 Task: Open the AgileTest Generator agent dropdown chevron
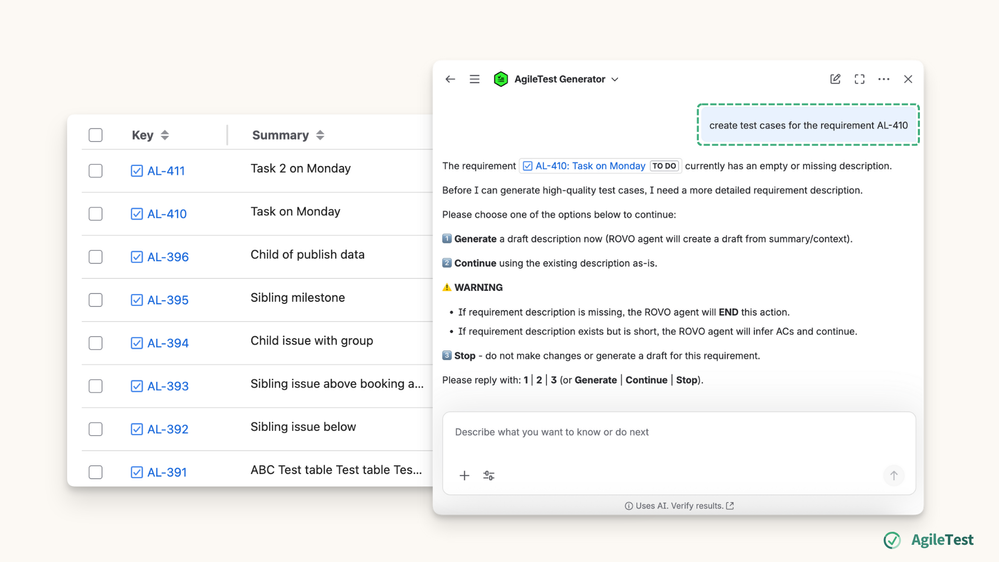(615, 80)
